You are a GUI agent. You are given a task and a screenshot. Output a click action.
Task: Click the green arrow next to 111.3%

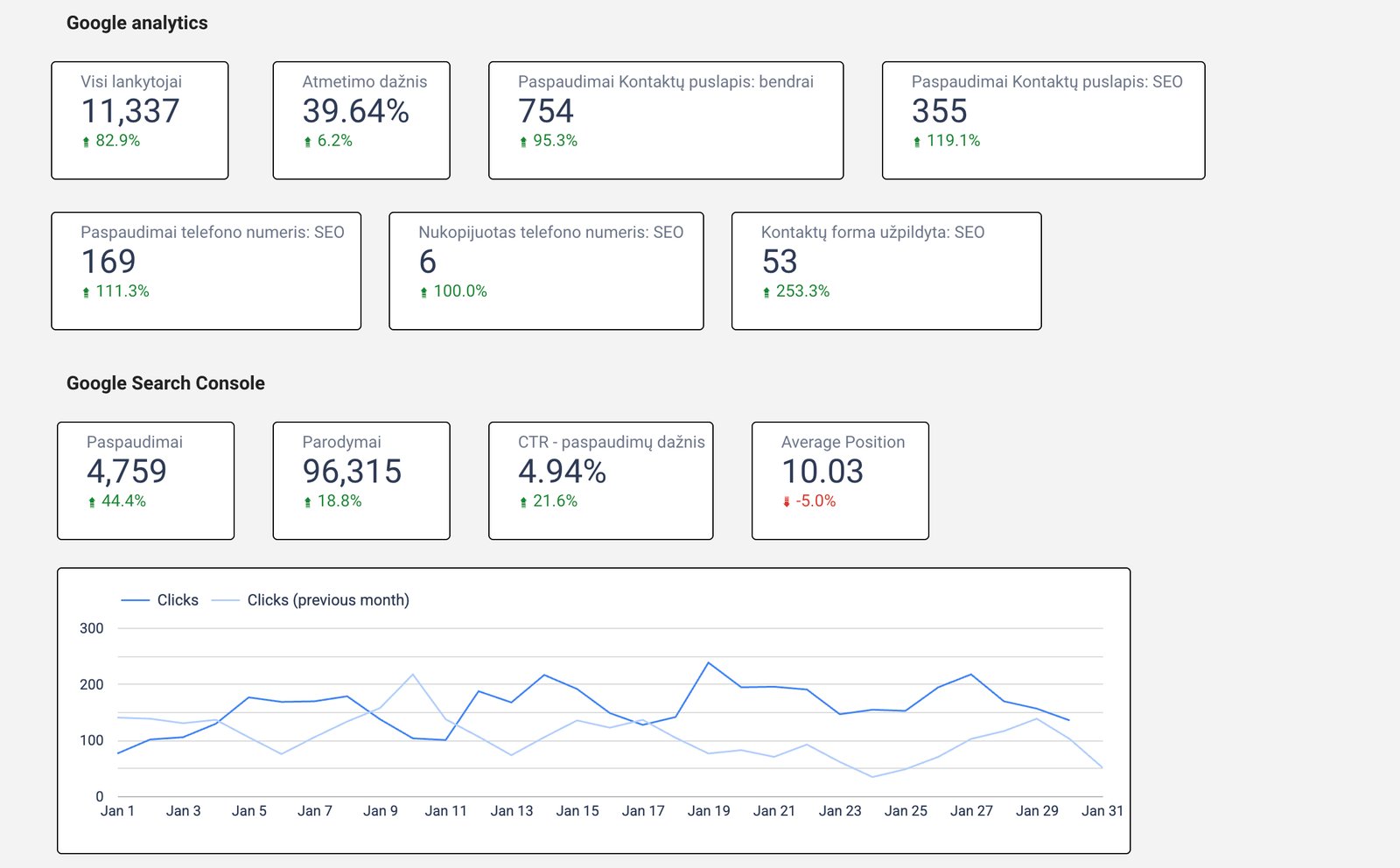tap(86, 292)
